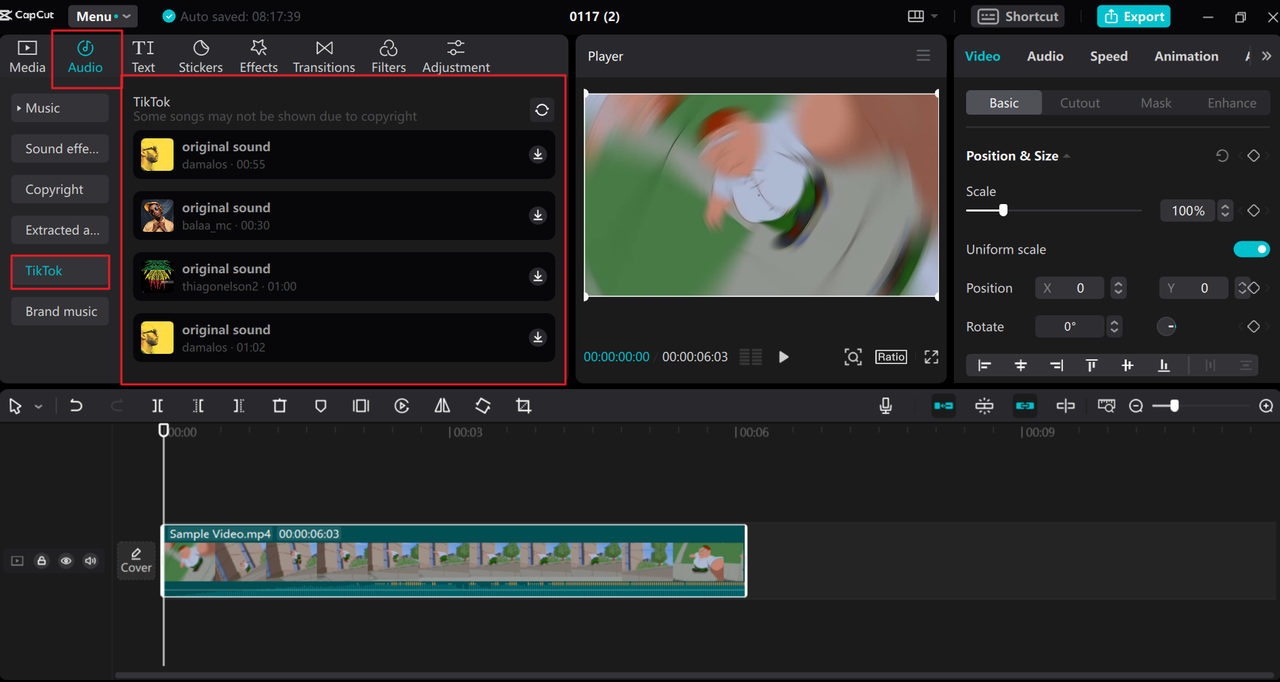Align clip to left edge

click(985, 366)
